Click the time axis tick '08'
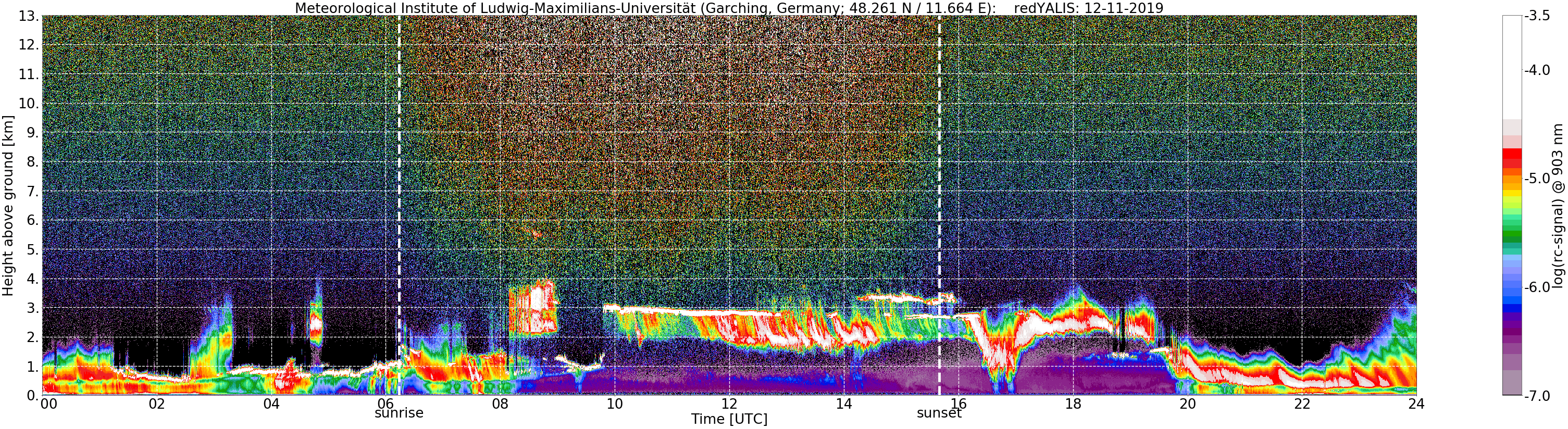1568x429 pixels. (500, 404)
